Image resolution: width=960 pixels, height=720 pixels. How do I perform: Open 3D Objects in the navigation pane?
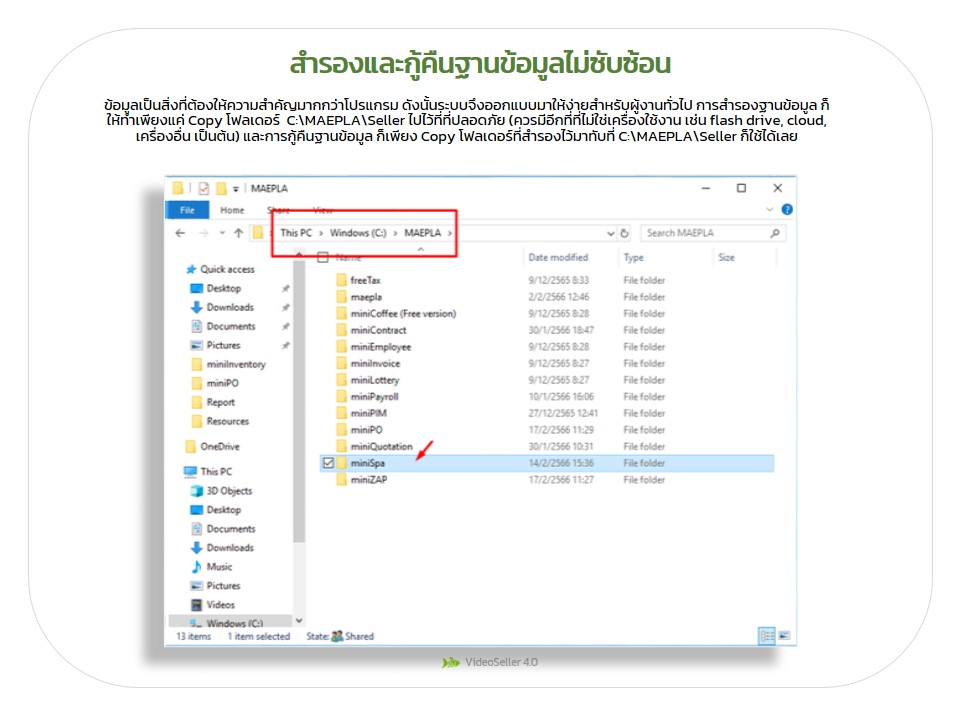coord(229,491)
